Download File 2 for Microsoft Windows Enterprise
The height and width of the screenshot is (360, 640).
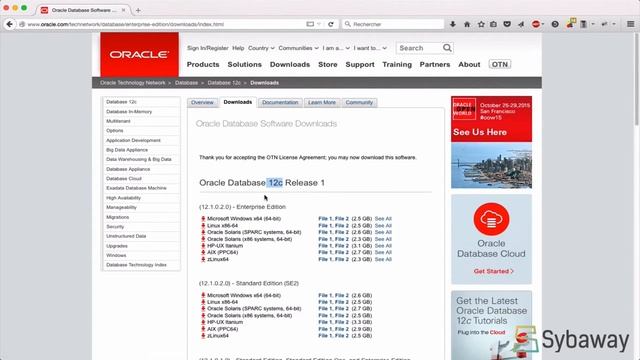(x=342, y=219)
